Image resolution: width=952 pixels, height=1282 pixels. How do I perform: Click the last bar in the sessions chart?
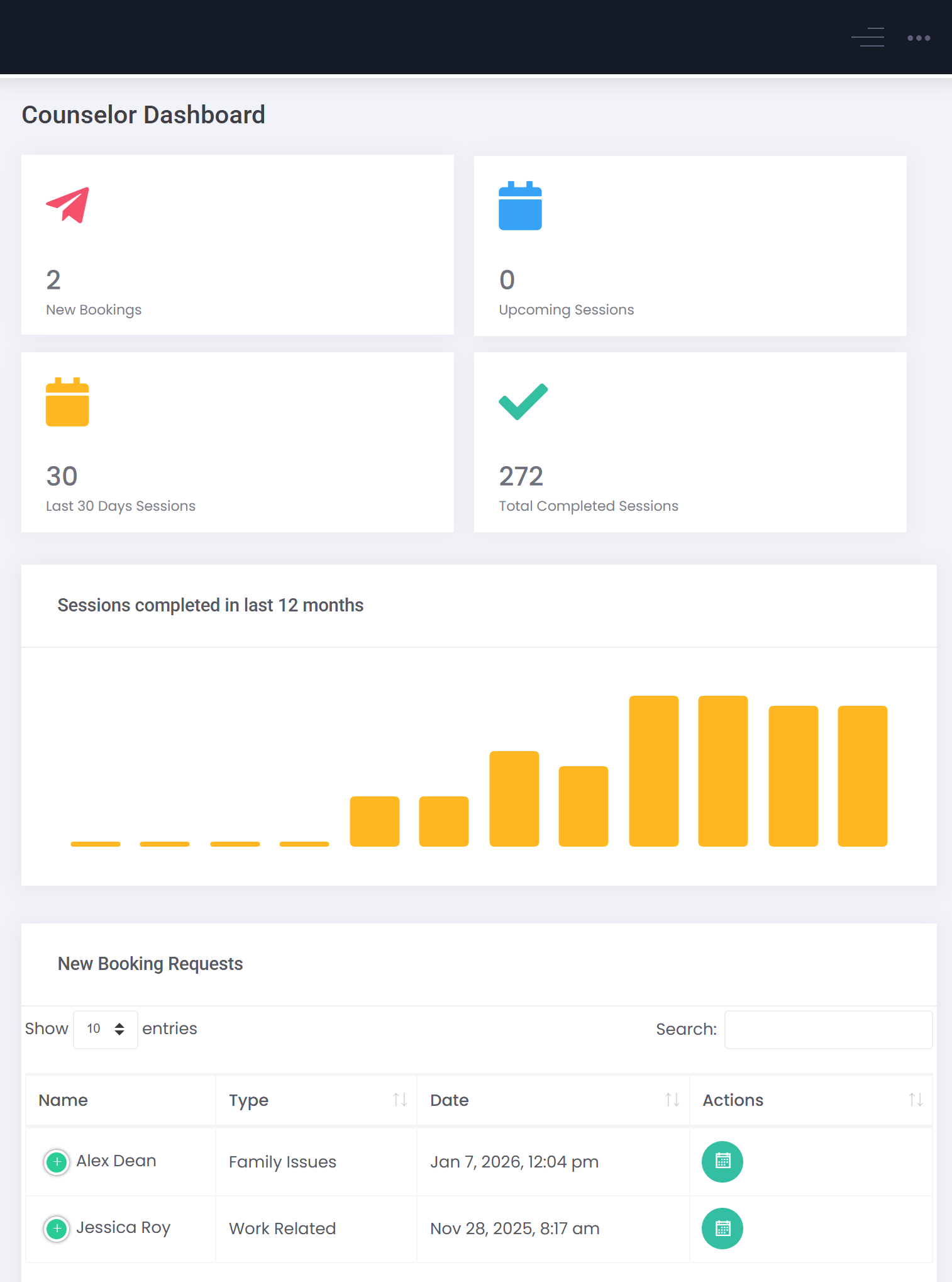[x=863, y=776]
